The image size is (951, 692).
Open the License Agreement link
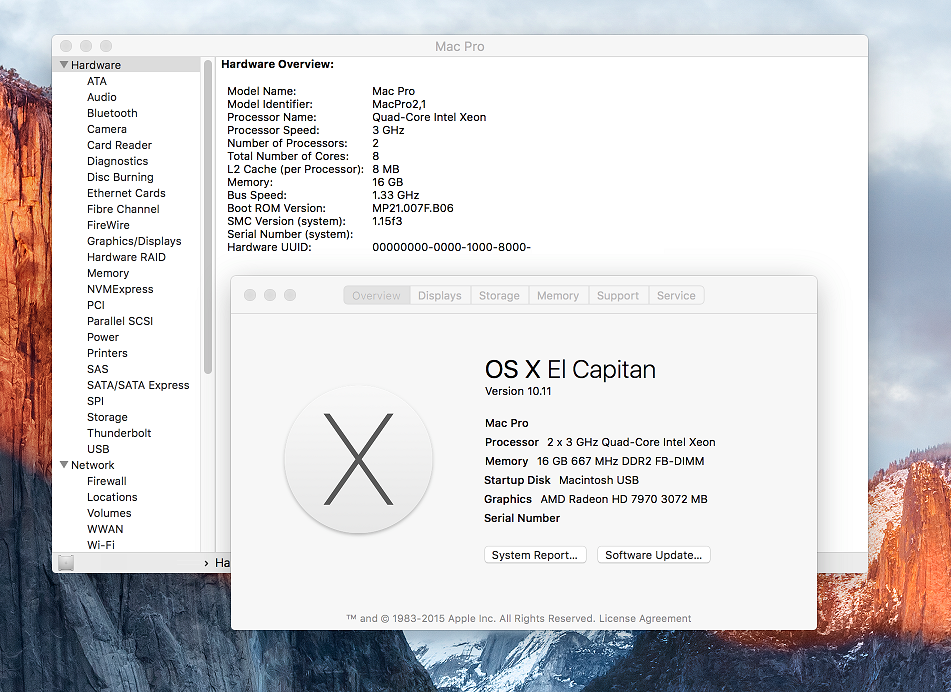(x=645, y=619)
